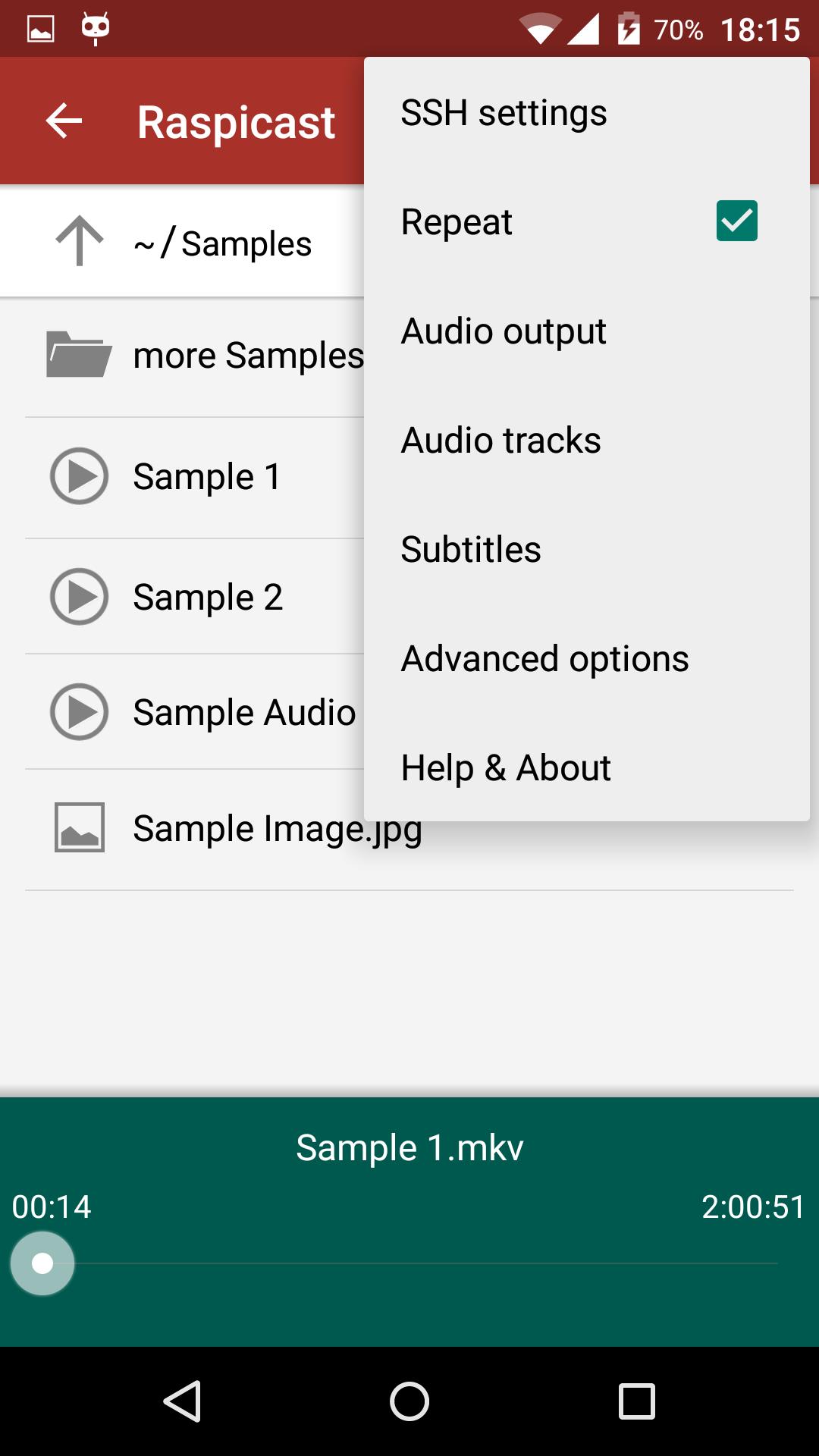The height and width of the screenshot is (1456, 819).
Task: Select Audio tracks menu entry
Action: tap(587, 441)
